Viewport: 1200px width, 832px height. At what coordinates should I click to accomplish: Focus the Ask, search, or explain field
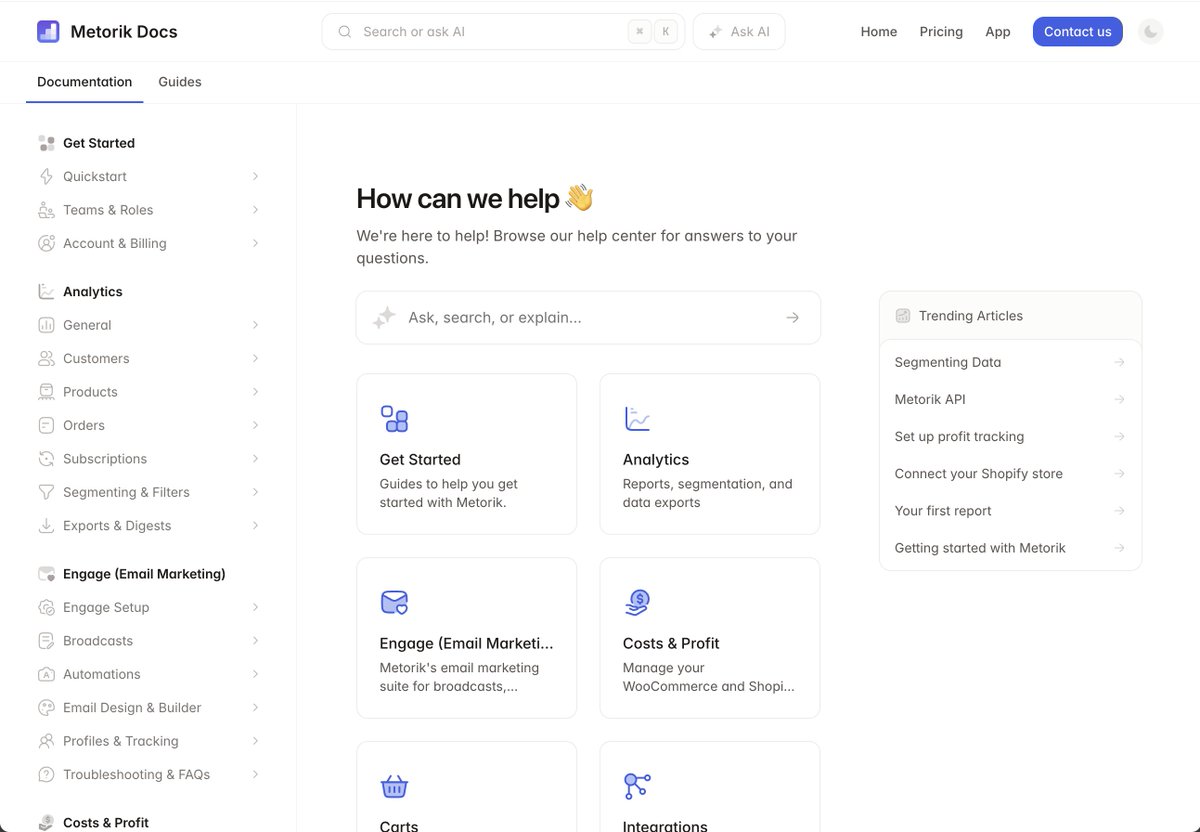(588, 318)
